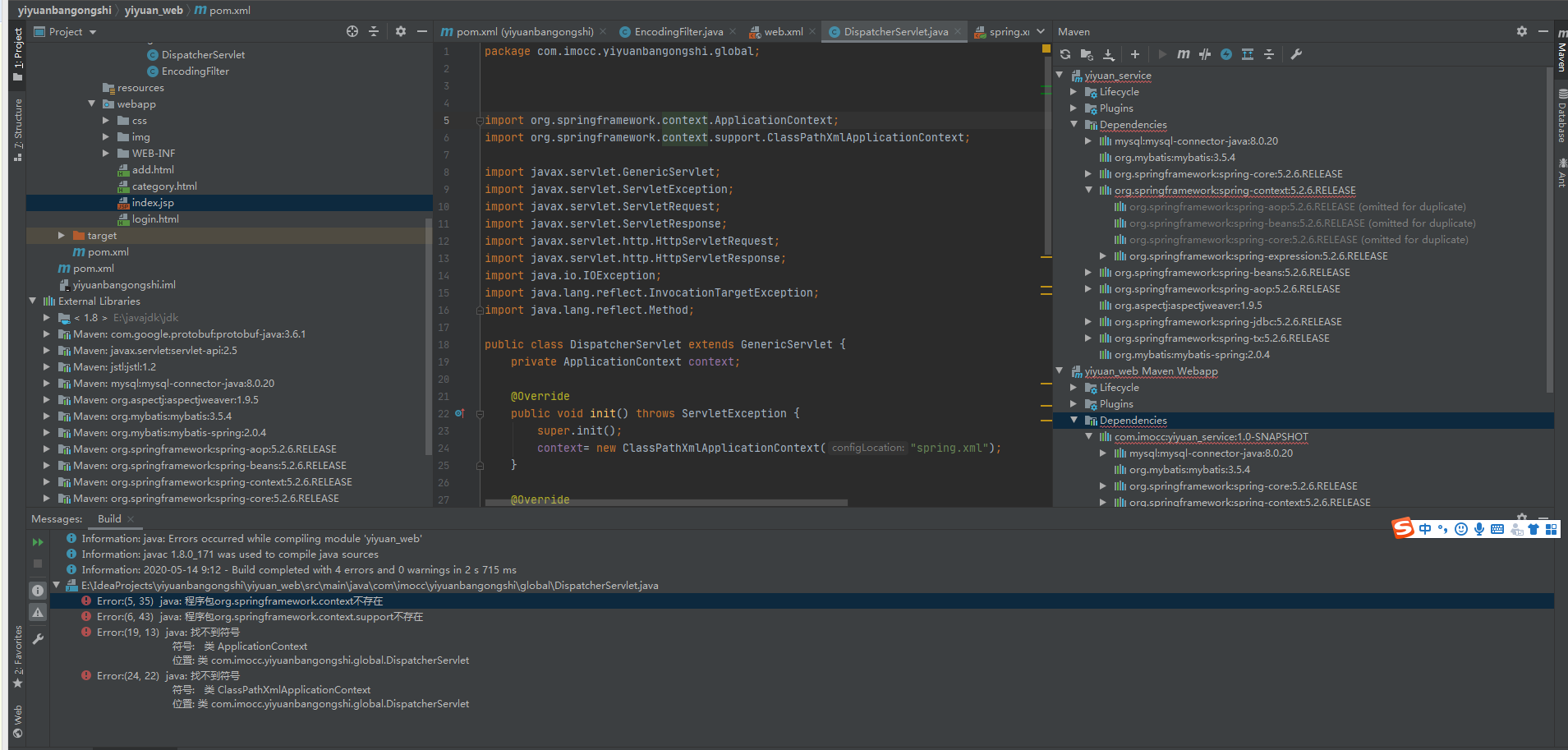
Task: Expand yiyuan_web Lifecycle node
Action: (1074, 388)
